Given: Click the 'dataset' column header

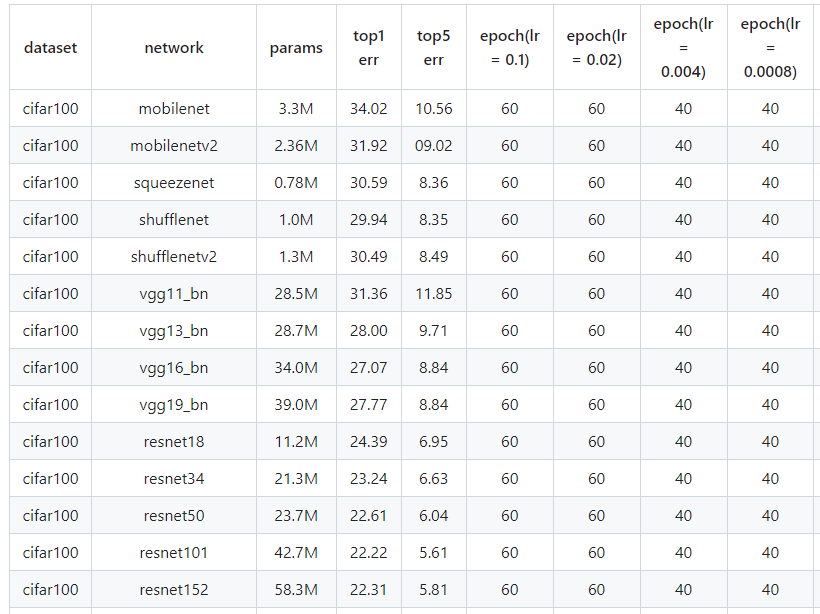Looking at the screenshot, I should coord(50,48).
